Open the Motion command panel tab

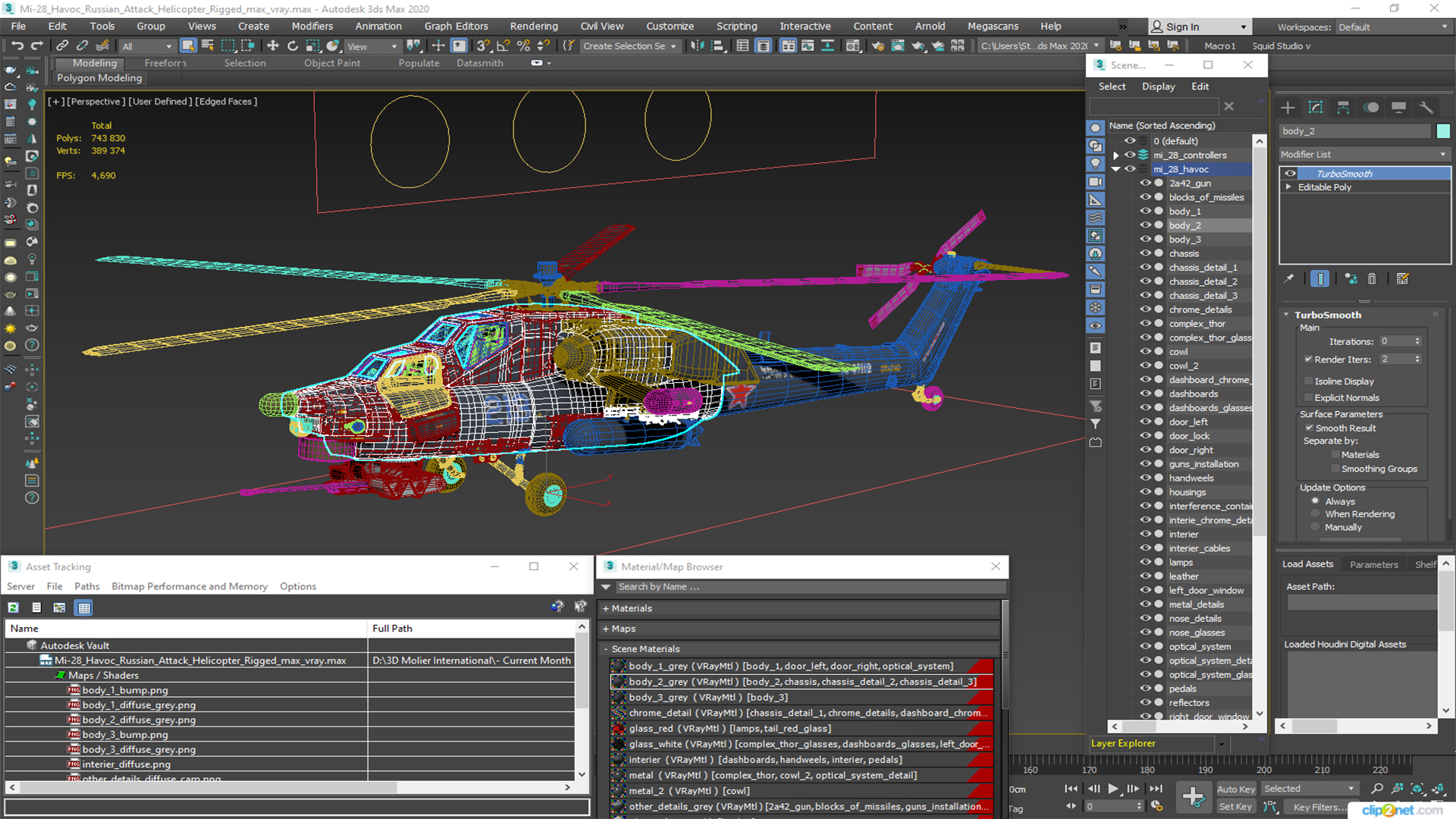point(1371,108)
